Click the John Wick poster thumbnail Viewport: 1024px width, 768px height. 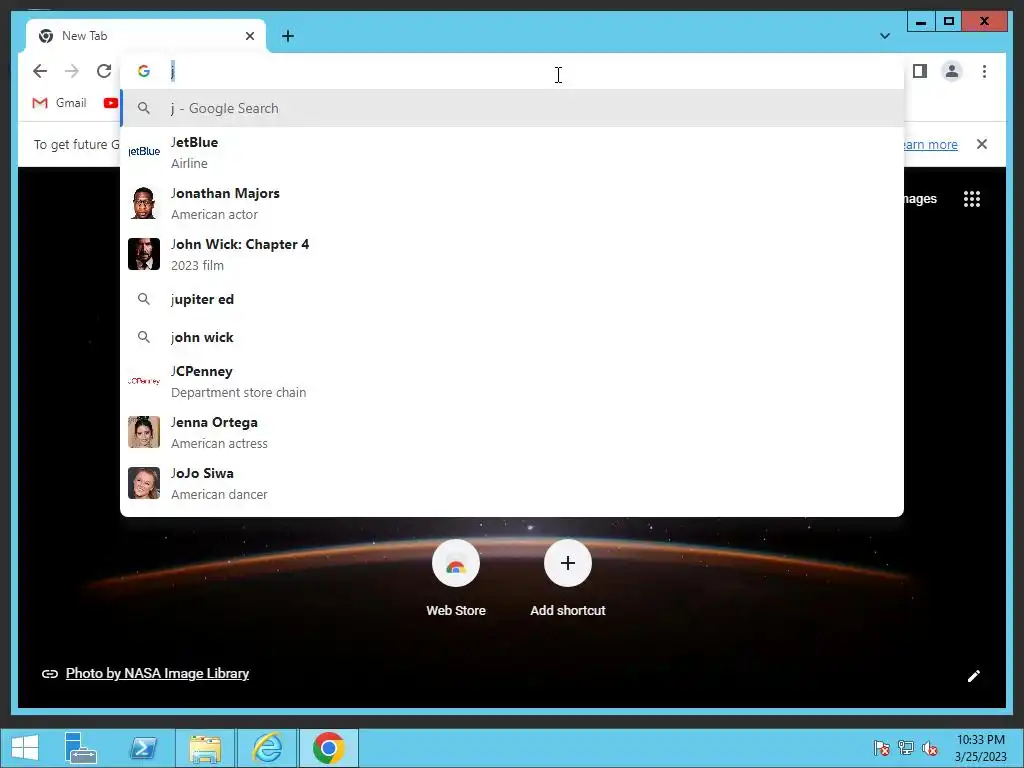[144, 254]
